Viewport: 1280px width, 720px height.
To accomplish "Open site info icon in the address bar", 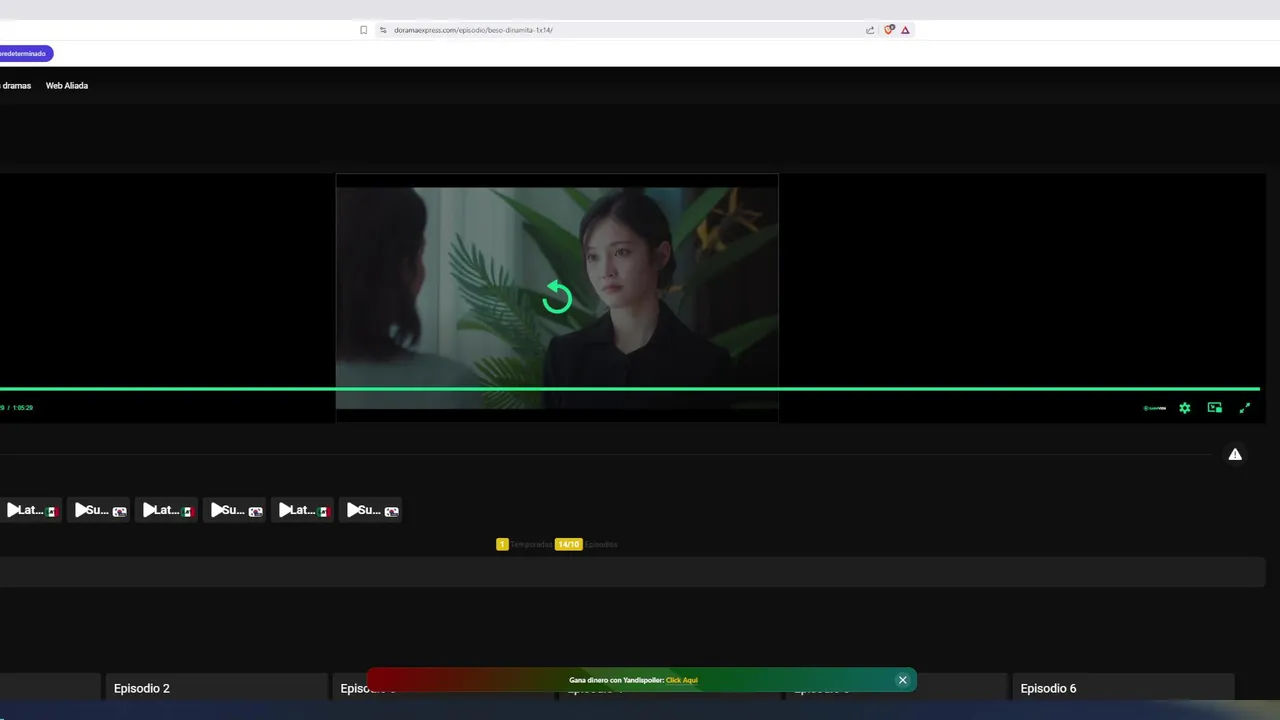I will (x=383, y=30).
